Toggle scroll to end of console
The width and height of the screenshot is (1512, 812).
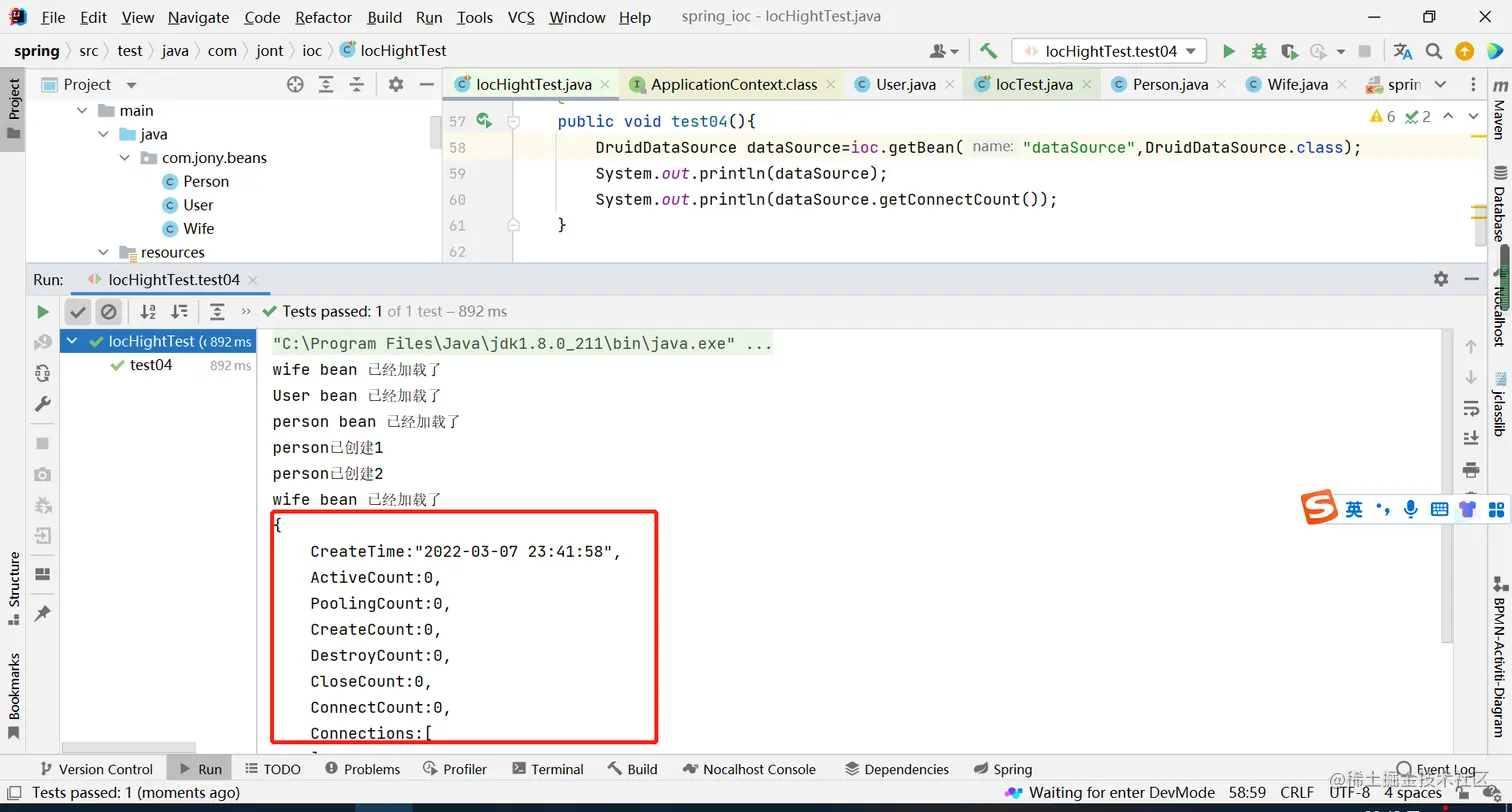click(x=1471, y=439)
